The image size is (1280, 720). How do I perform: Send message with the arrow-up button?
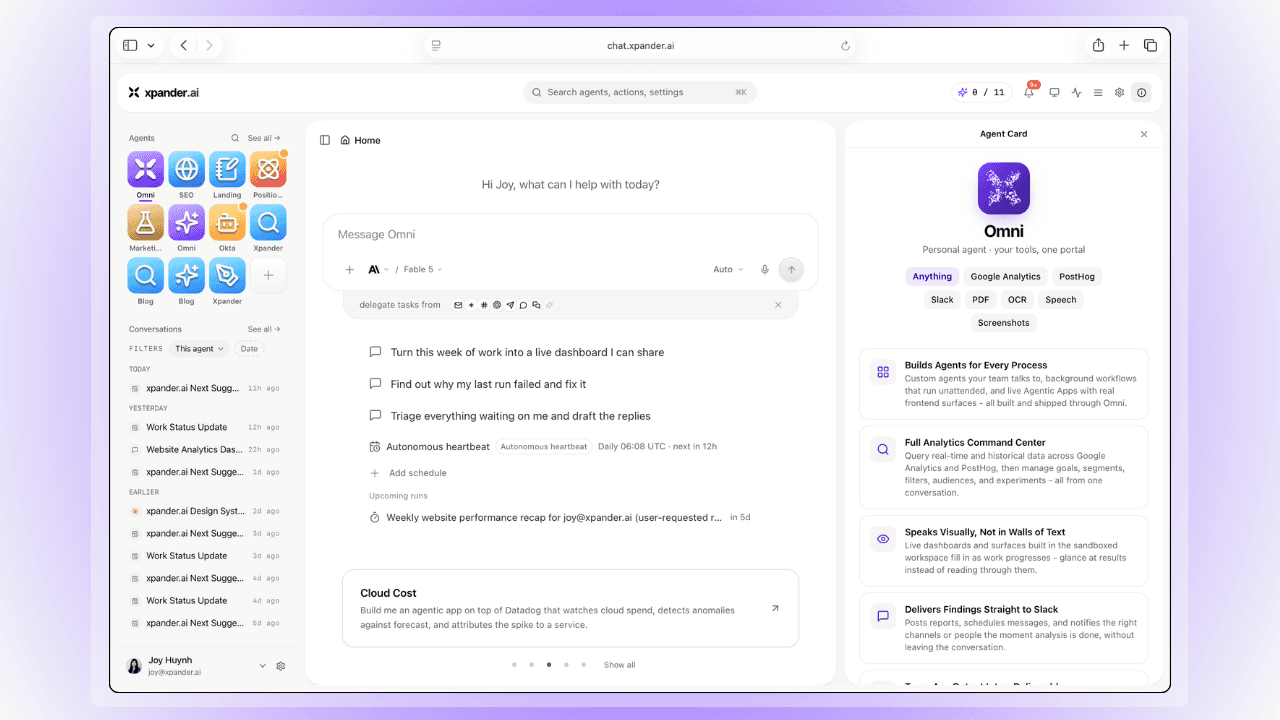point(791,269)
